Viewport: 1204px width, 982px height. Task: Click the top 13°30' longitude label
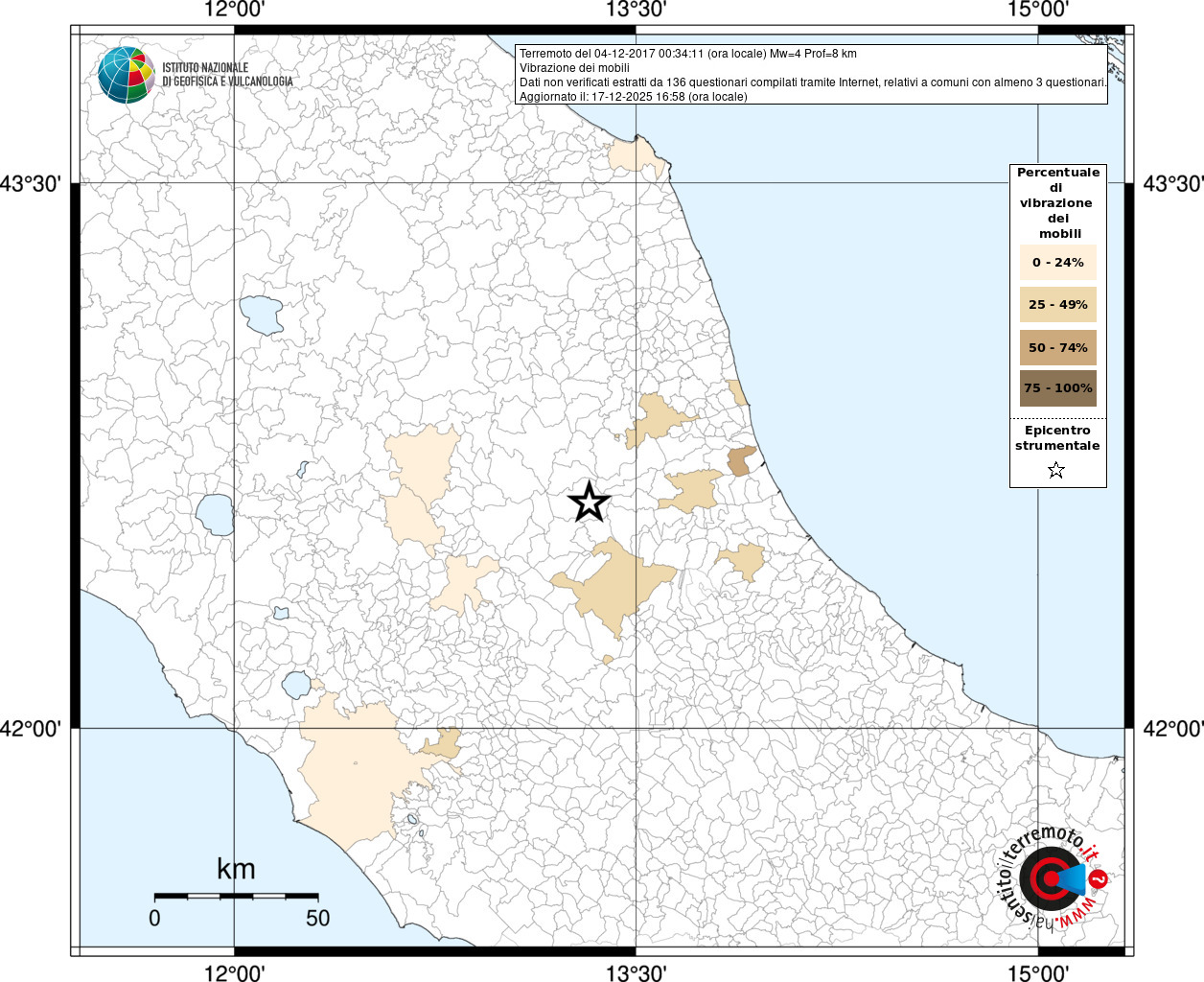636,10
